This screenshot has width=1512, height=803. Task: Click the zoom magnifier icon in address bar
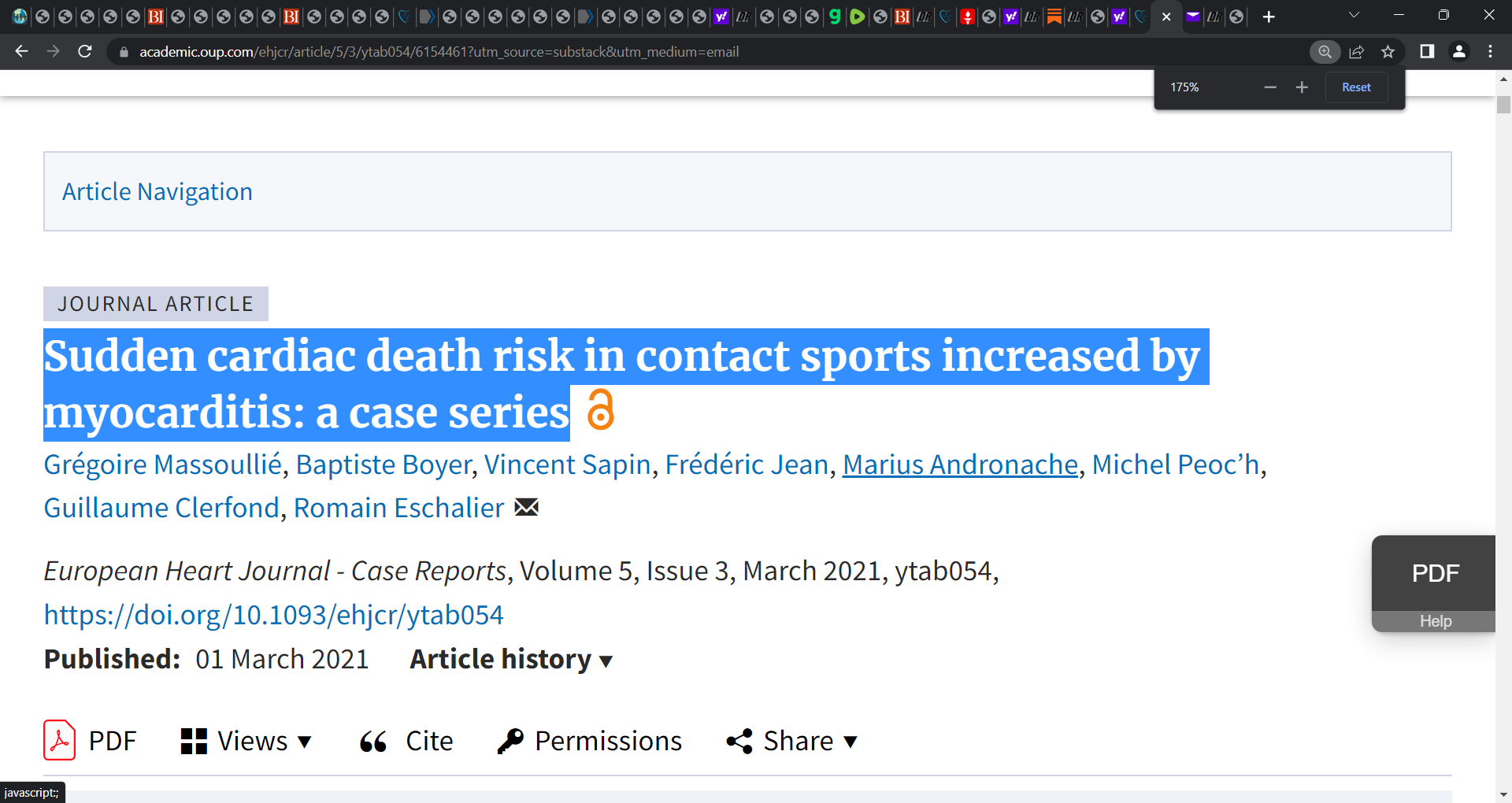[x=1325, y=52]
